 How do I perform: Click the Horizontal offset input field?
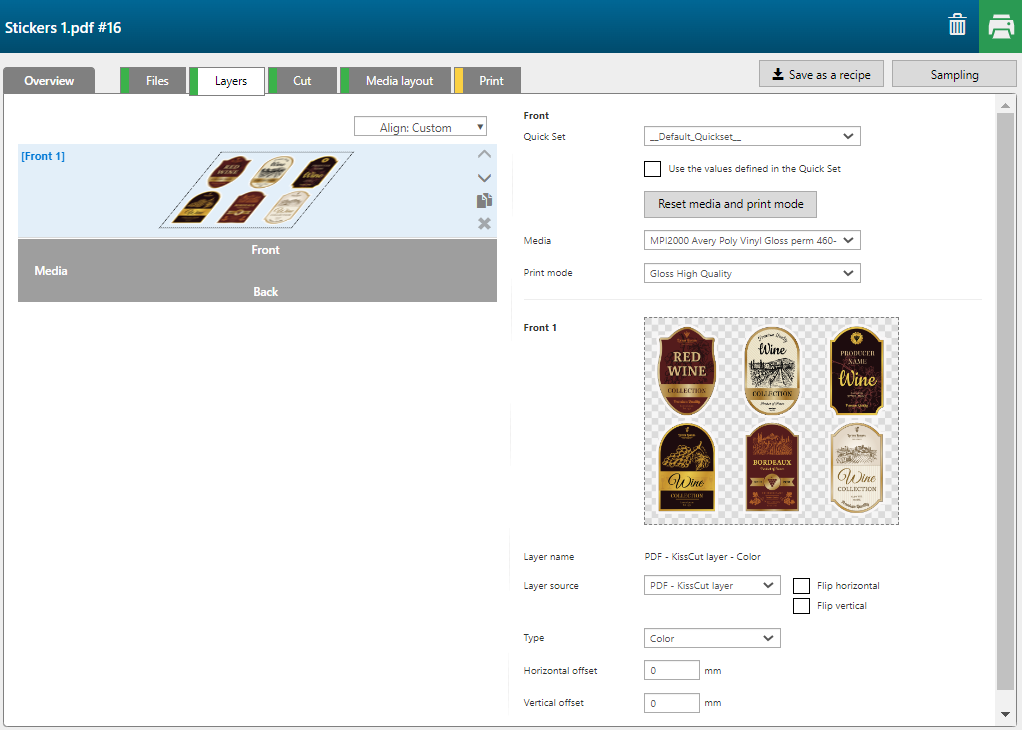point(672,671)
